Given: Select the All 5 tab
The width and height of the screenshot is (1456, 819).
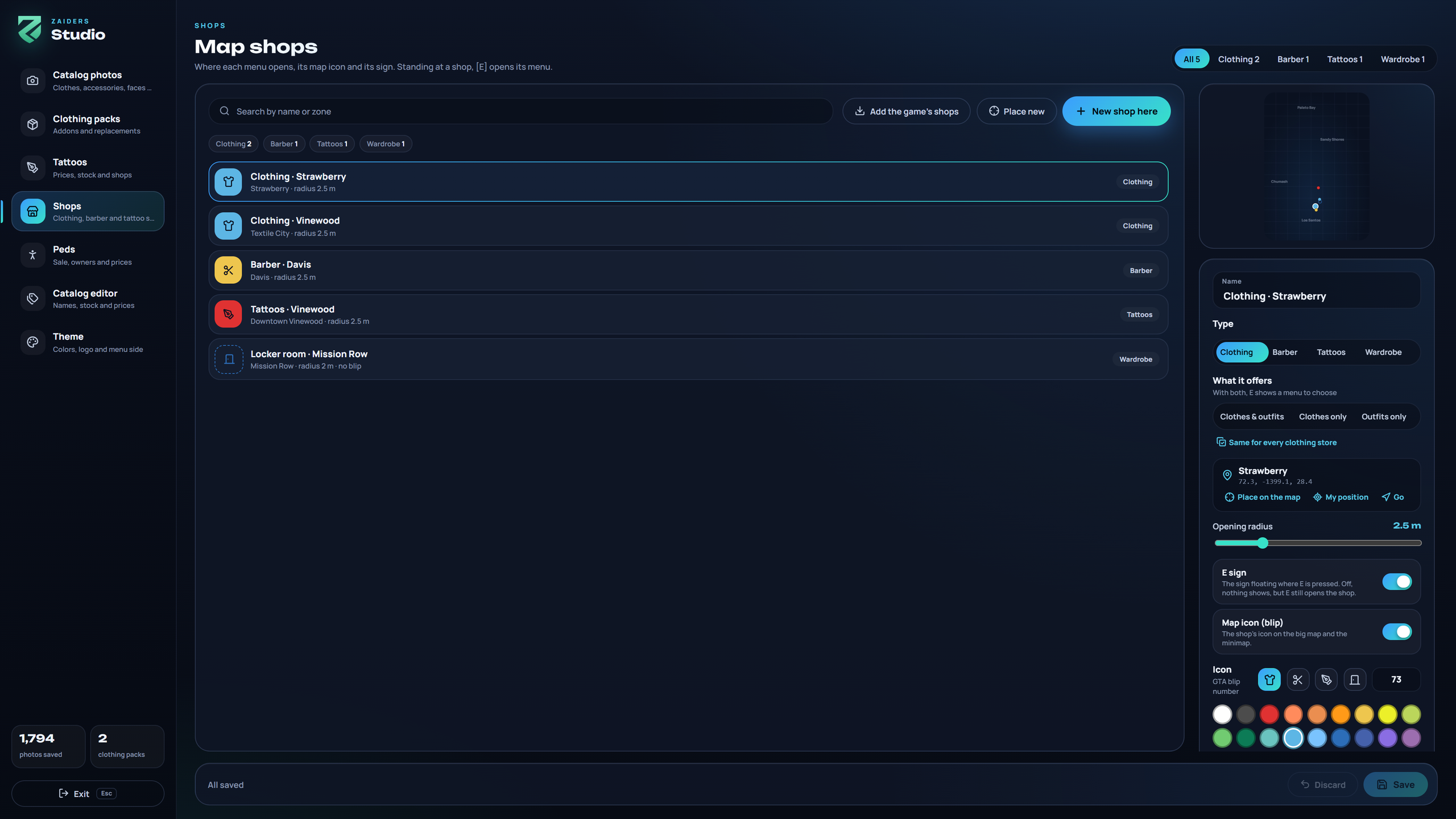Looking at the screenshot, I should click(x=1192, y=59).
